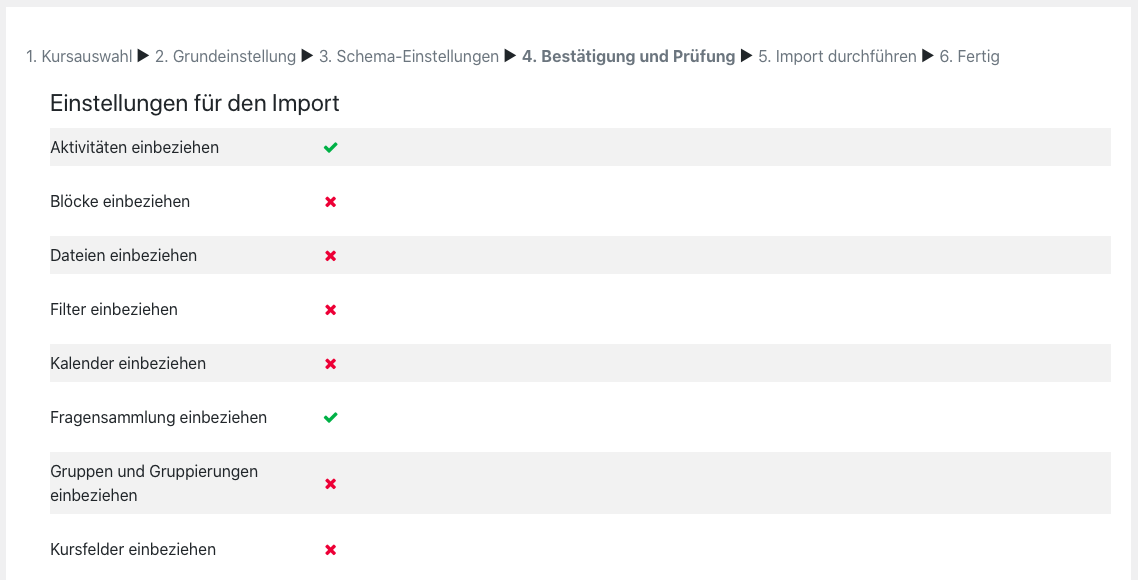Click the Kursfelder einbeziehen label
The width and height of the screenshot is (1138, 580).
coord(133,550)
